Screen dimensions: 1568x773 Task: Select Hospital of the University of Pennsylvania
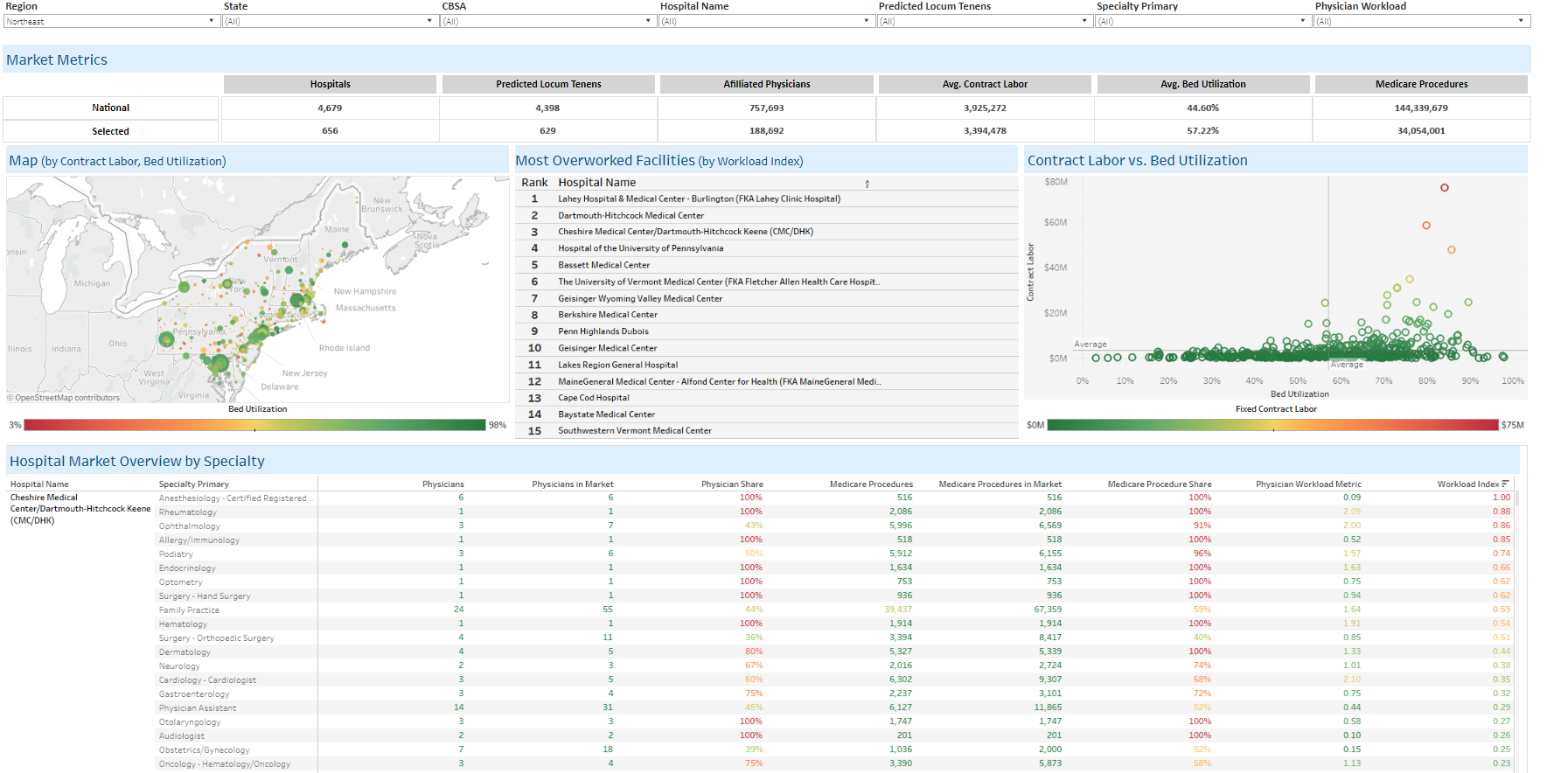tap(767, 248)
